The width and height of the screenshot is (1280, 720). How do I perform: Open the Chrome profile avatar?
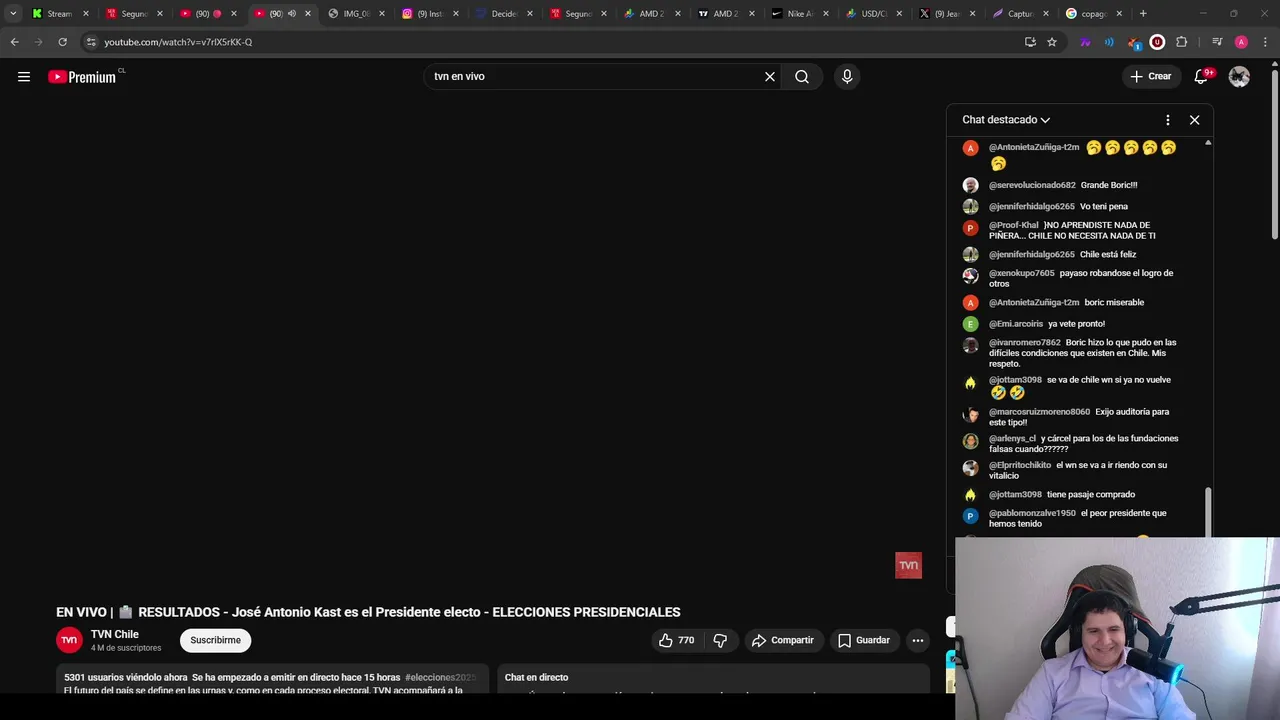coord(1241,42)
